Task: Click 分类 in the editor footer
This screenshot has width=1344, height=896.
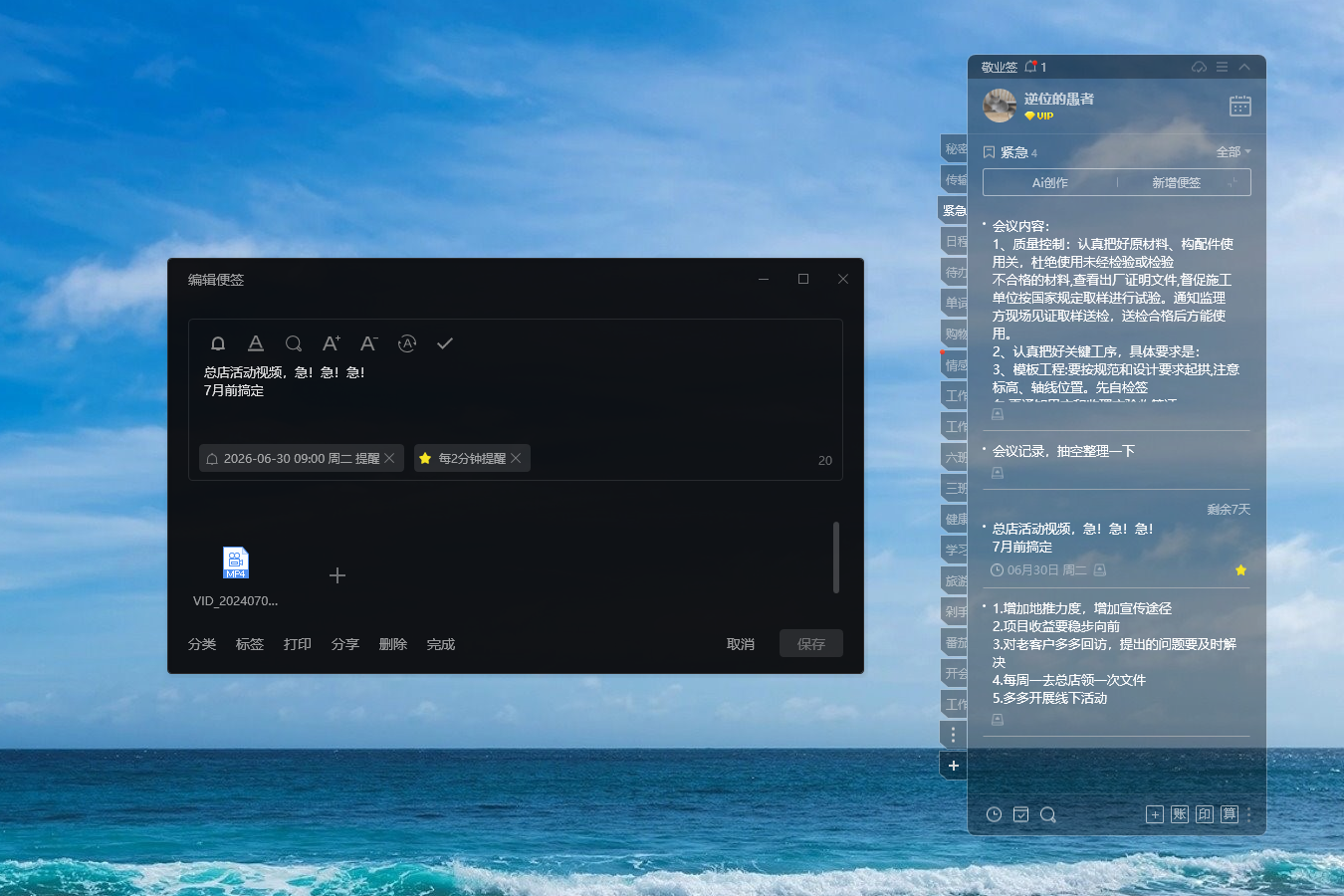Action: (202, 644)
